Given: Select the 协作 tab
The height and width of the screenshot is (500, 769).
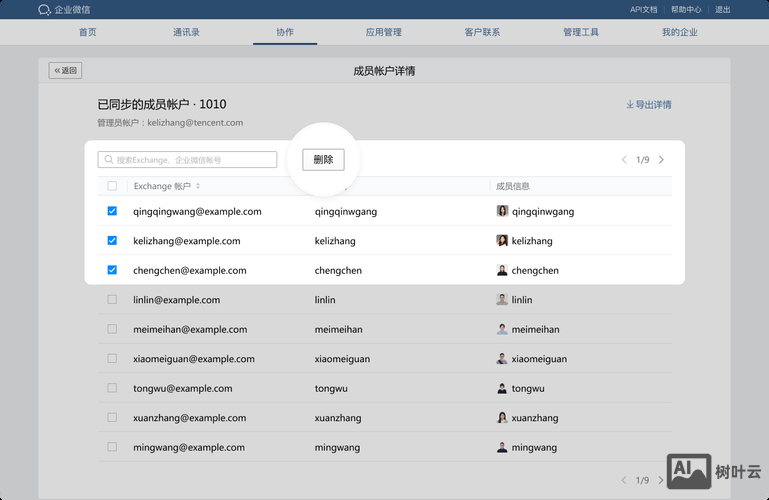Looking at the screenshot, I should [x=285, y=32].
